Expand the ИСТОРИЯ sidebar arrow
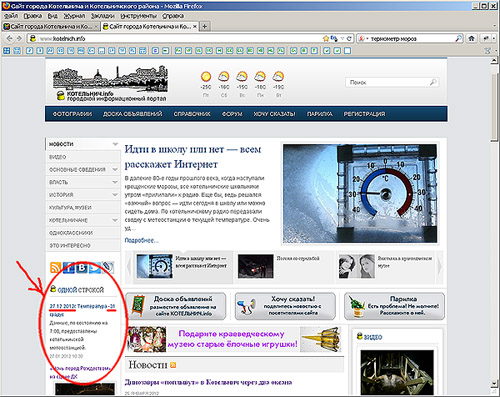This screenshot has height=397, width=500. (115, 195)
